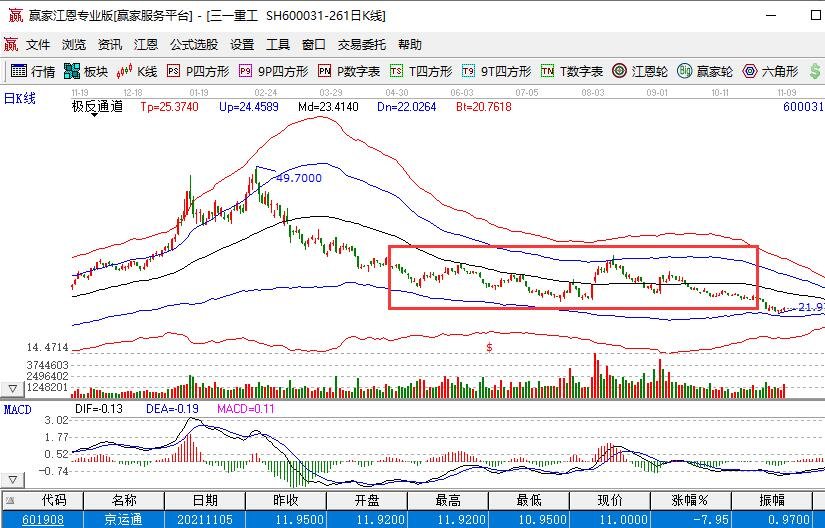Select the 京运通 name cell
Screen dimensions: 825x528
pos(124,520)
